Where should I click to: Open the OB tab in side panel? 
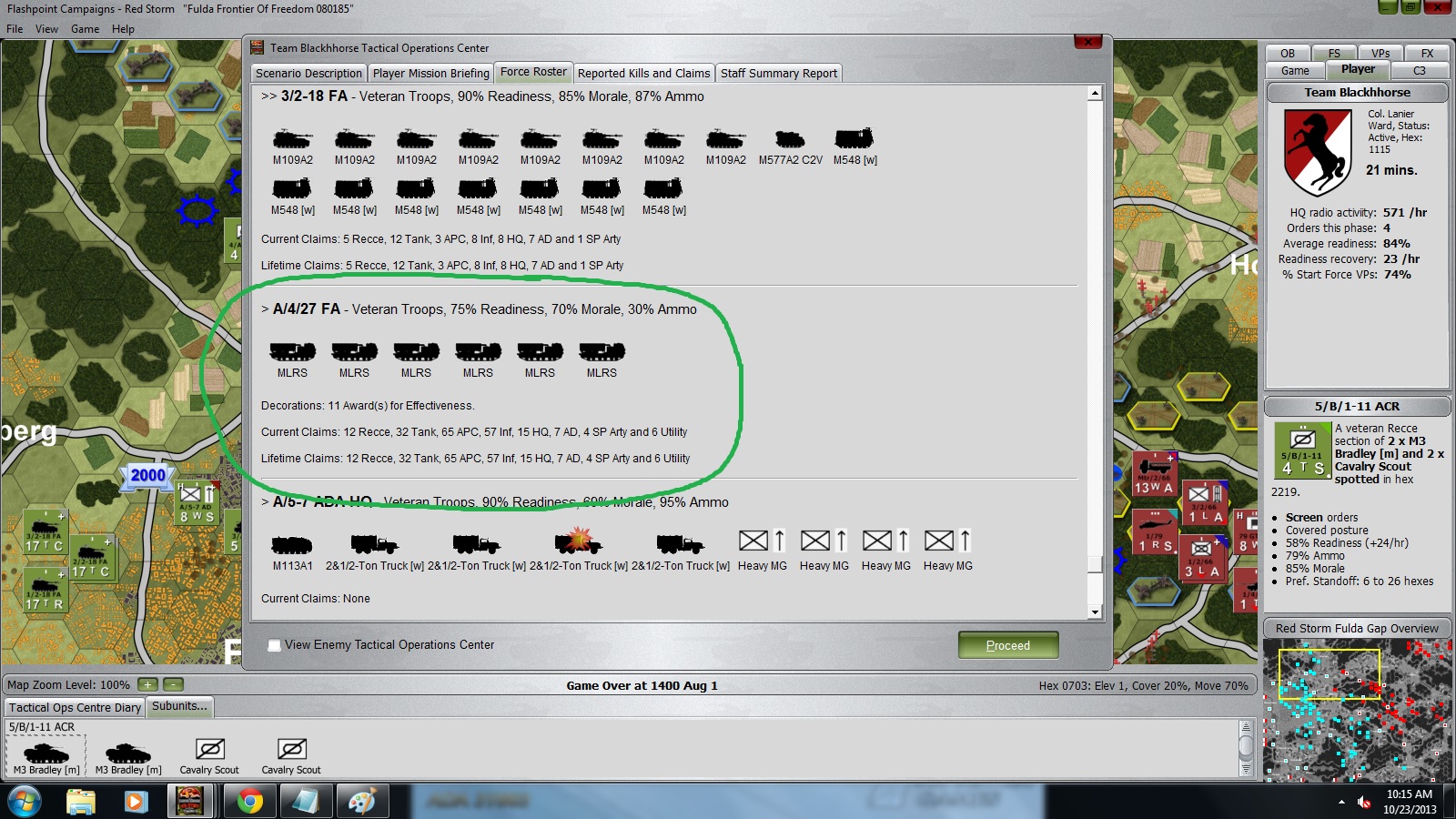point(1288,53)
